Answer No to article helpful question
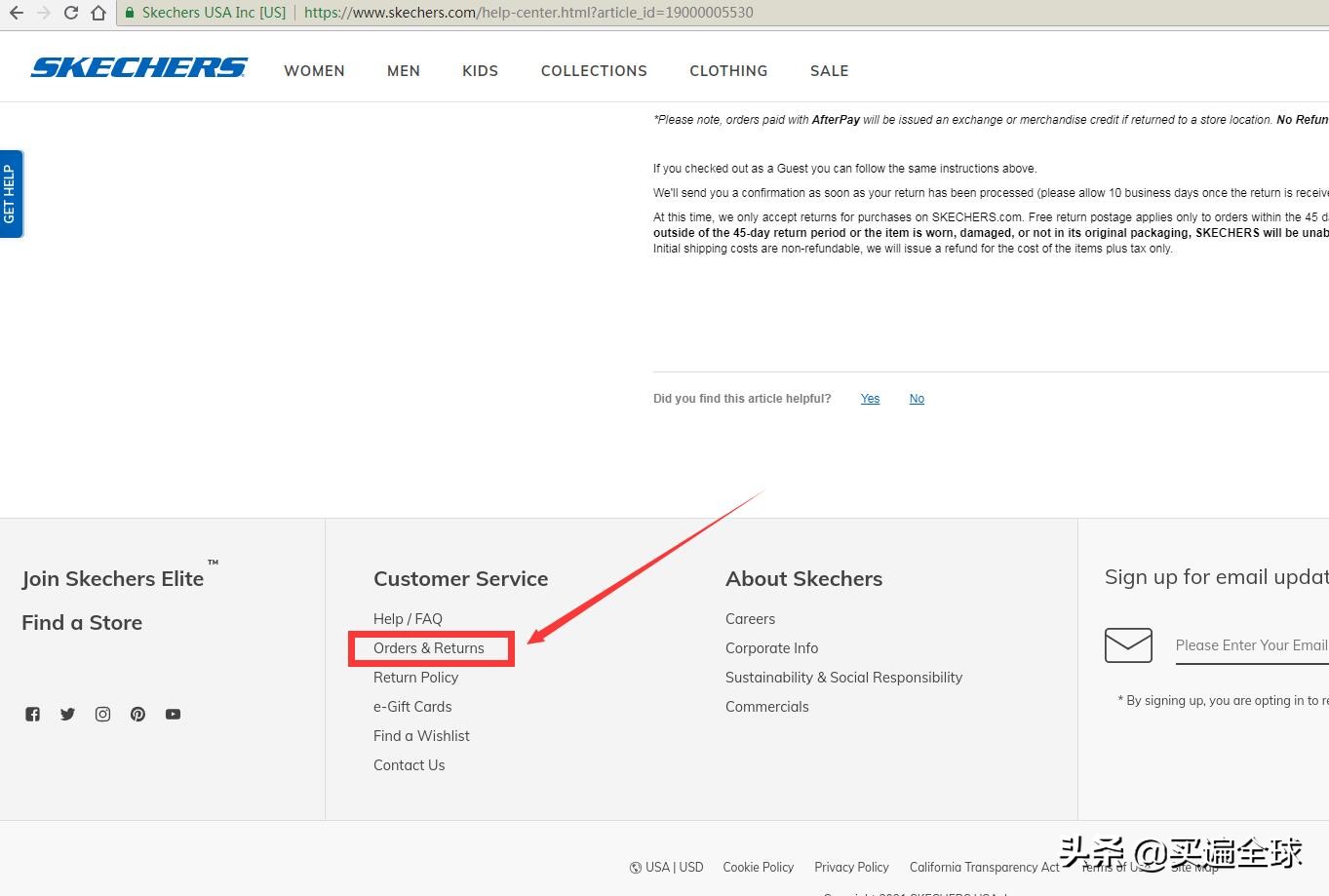 coord(917,399)
